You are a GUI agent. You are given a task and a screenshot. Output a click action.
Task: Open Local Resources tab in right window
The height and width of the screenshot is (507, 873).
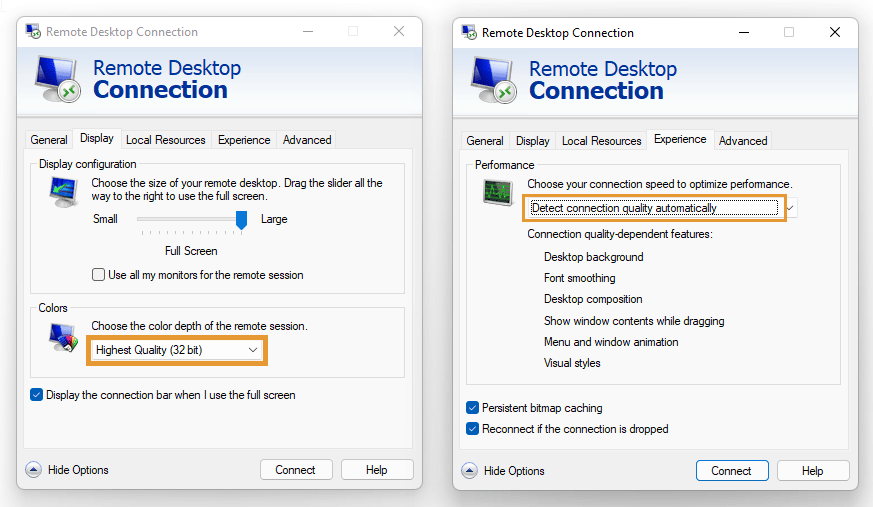601,141
